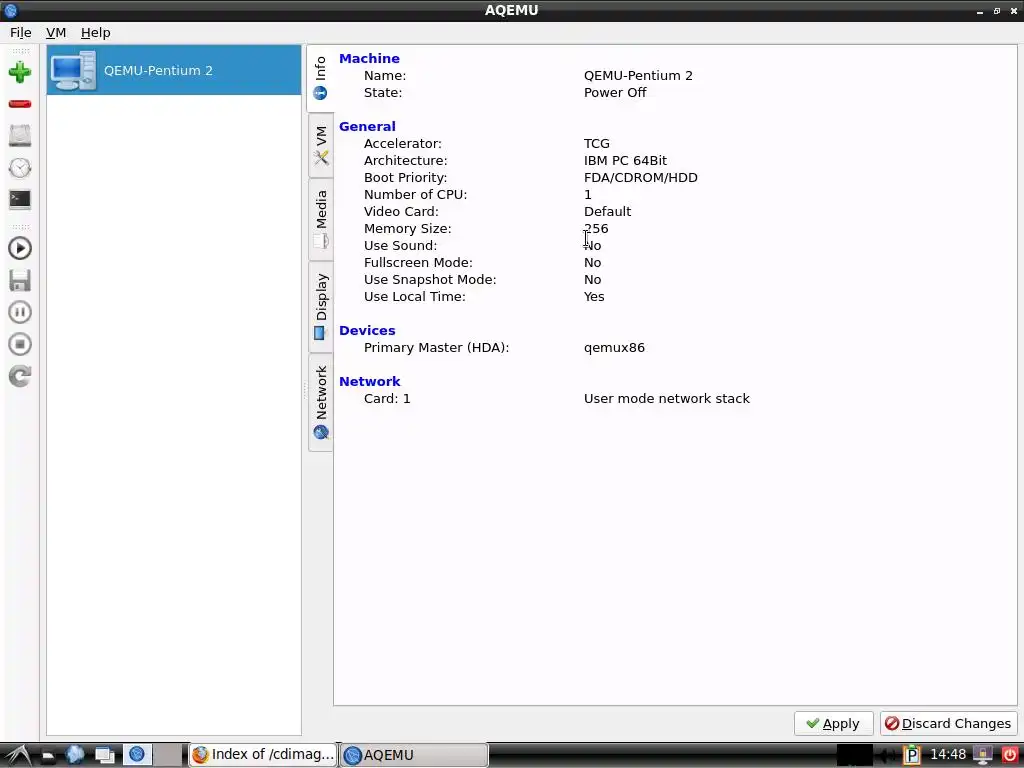Switch to the Display tab
This screenshot has width=1024, height=768.
(320, 307)
